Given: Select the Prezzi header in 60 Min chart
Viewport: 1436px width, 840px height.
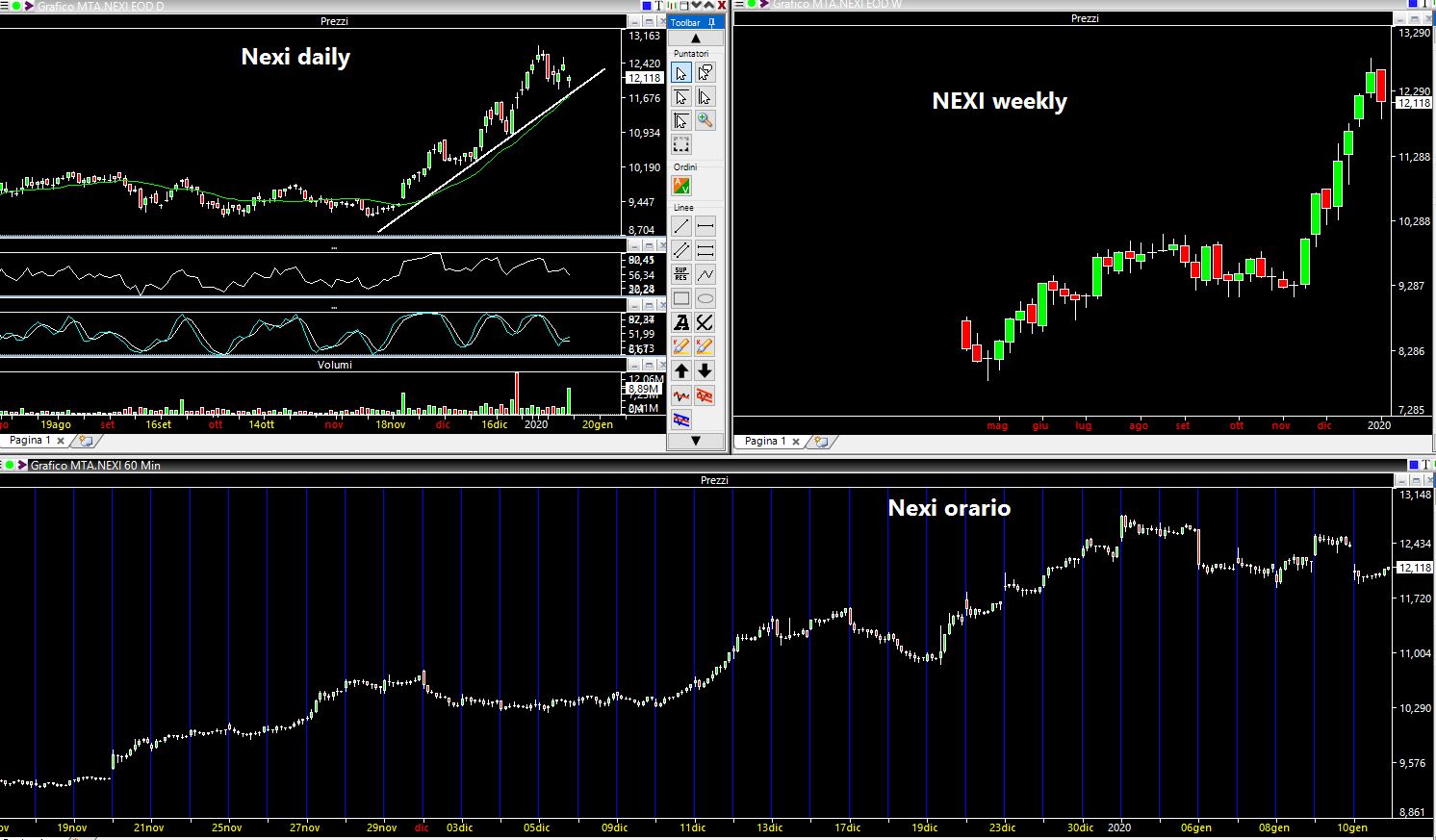Looking at the screenshot, I should point(714,480).
